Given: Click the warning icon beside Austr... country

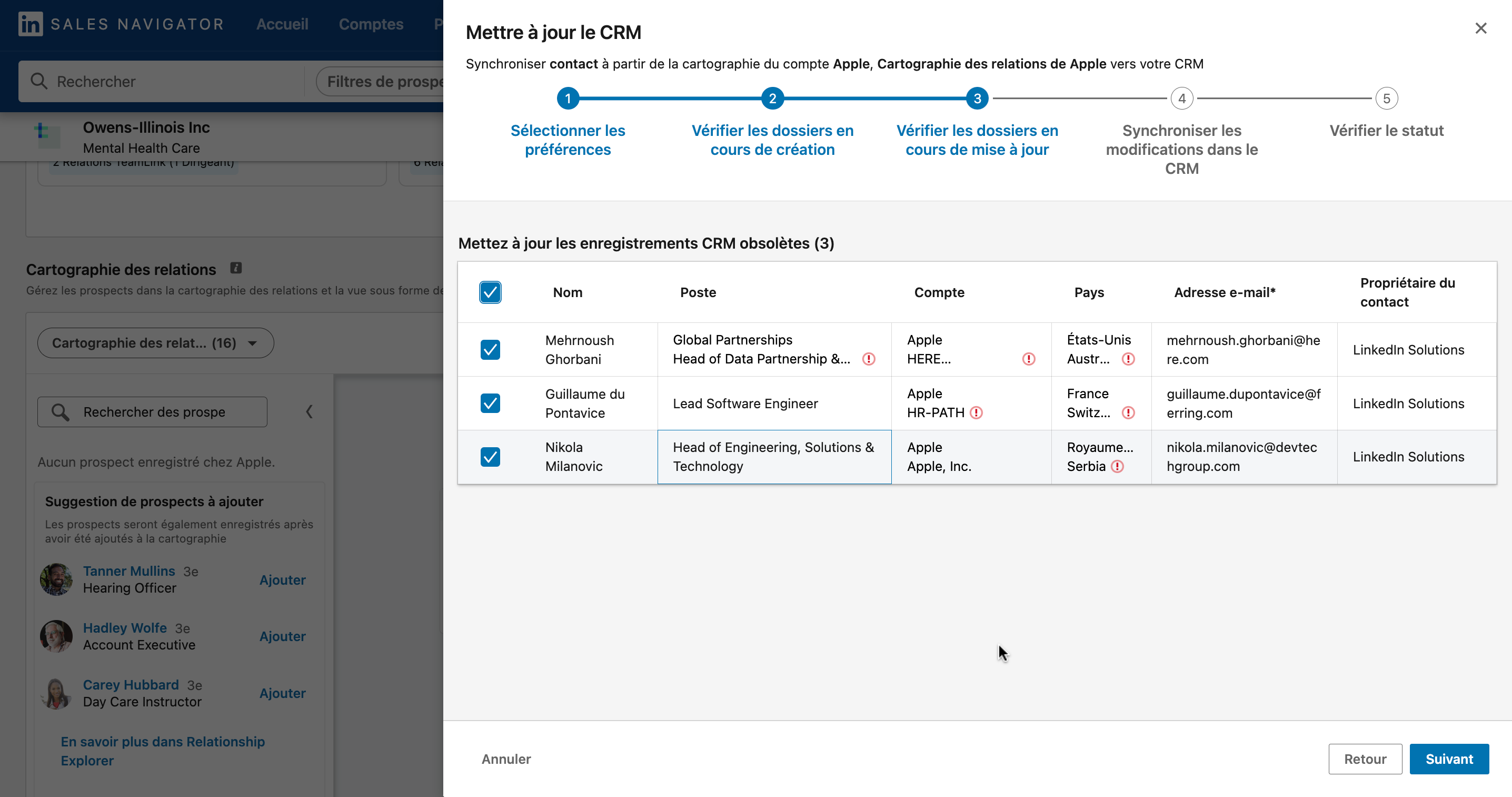Looking at the screenshot, I should pyautogui.click(x=1128, y=359).
